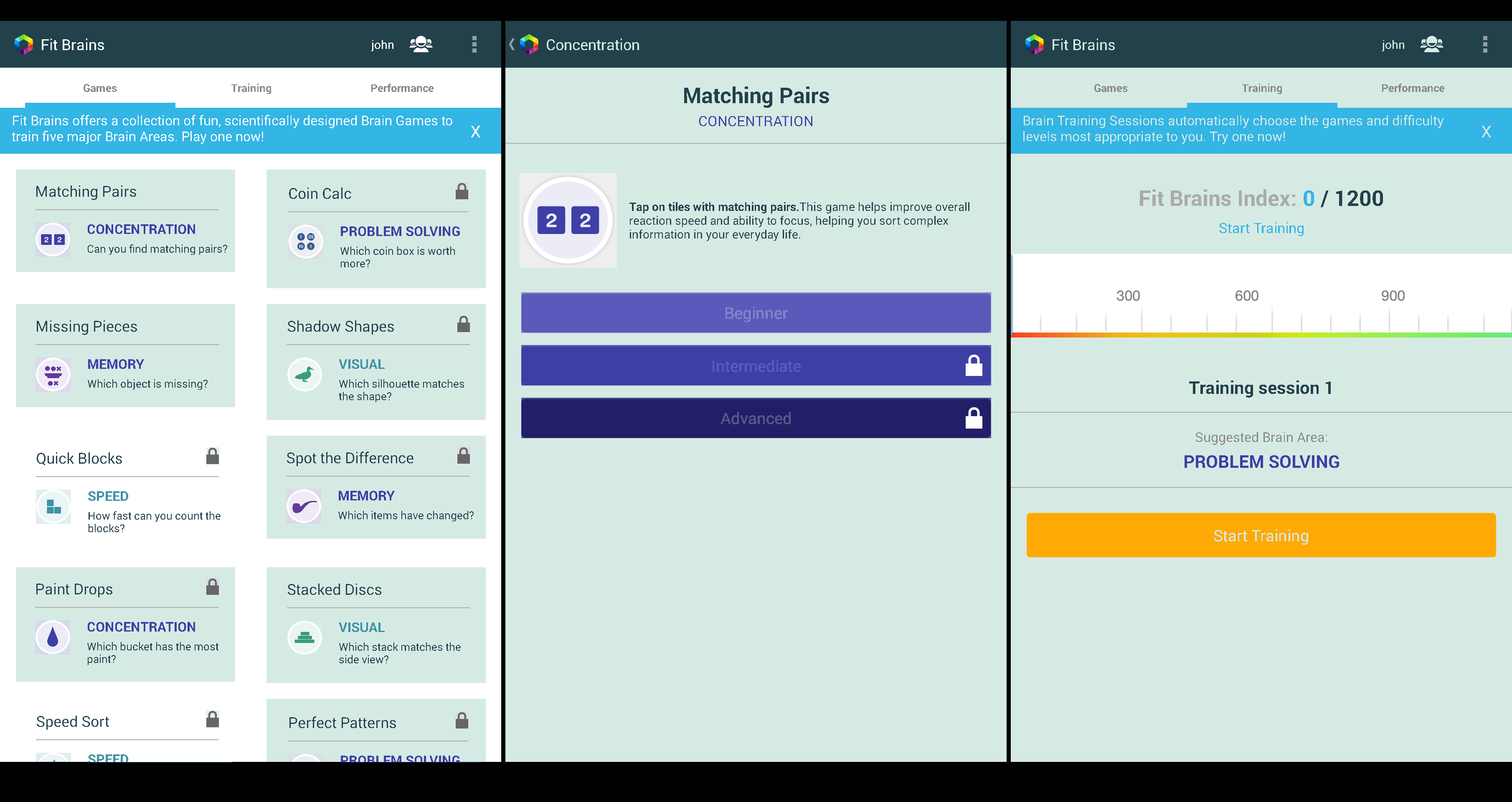Image resolution: width=1512 pixels, height=802 pixels.
Task: Open overflow menu in left Fit Brains screen
Action: [x=474, y=45]
